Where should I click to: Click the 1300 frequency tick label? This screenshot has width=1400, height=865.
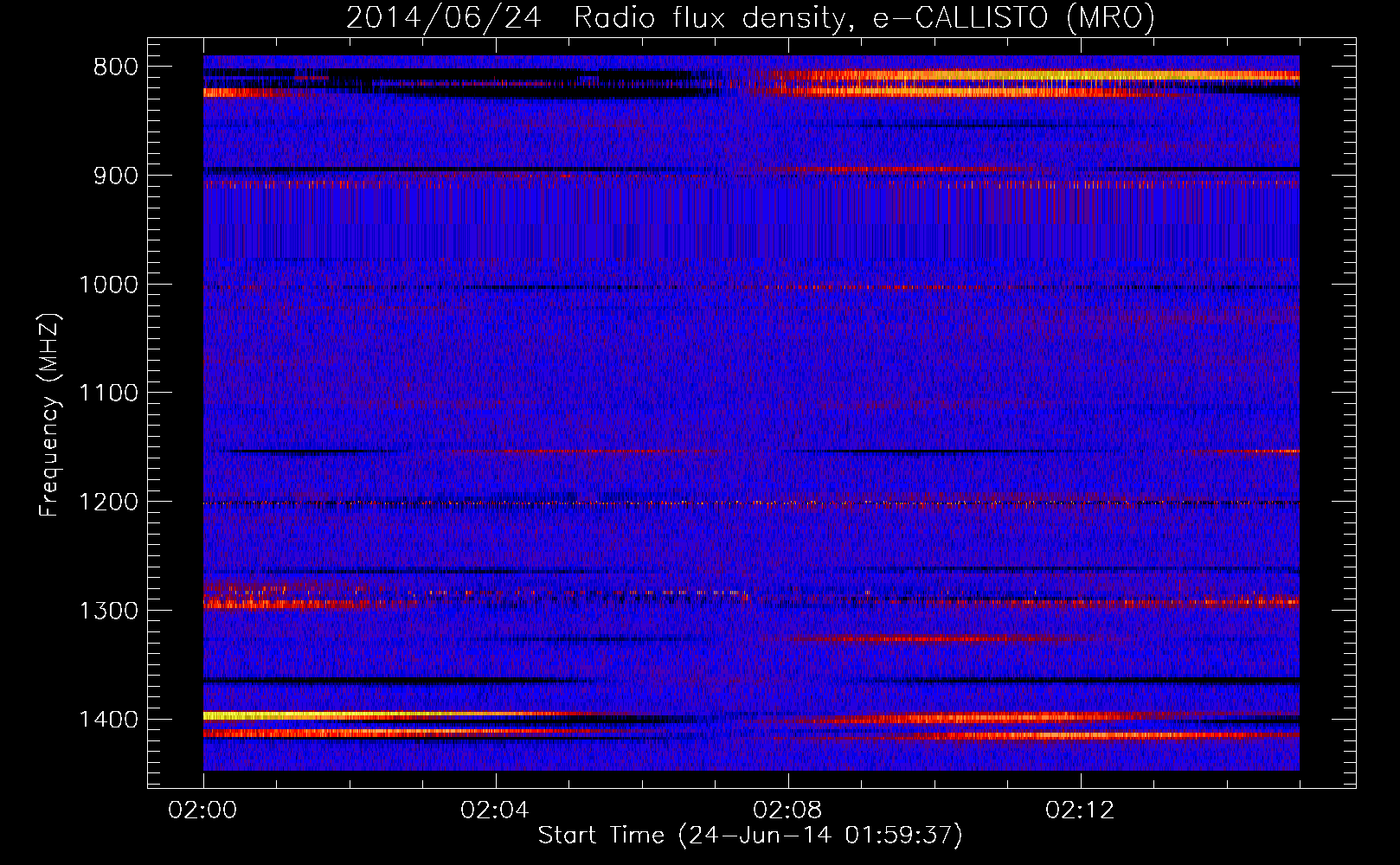108,612
